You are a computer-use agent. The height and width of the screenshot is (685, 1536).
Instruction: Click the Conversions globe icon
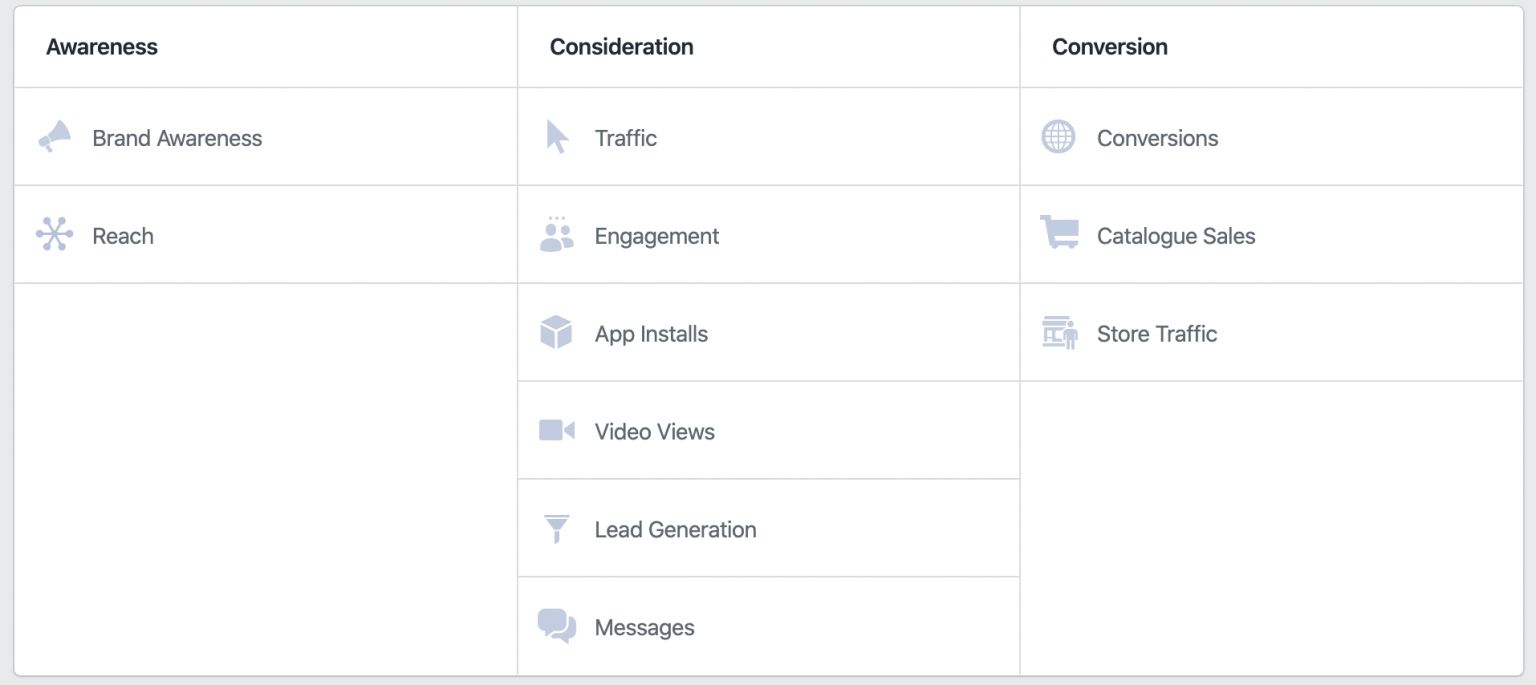1058,137
